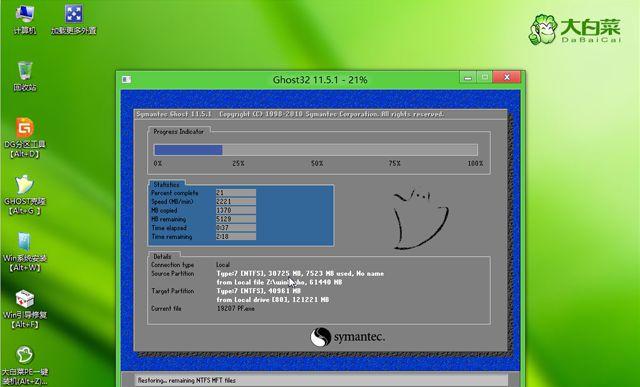Click the DaBaiCai logo on the desktop
Screen dimensions: 640x387
pyautogui.click(x=575, y=29)
